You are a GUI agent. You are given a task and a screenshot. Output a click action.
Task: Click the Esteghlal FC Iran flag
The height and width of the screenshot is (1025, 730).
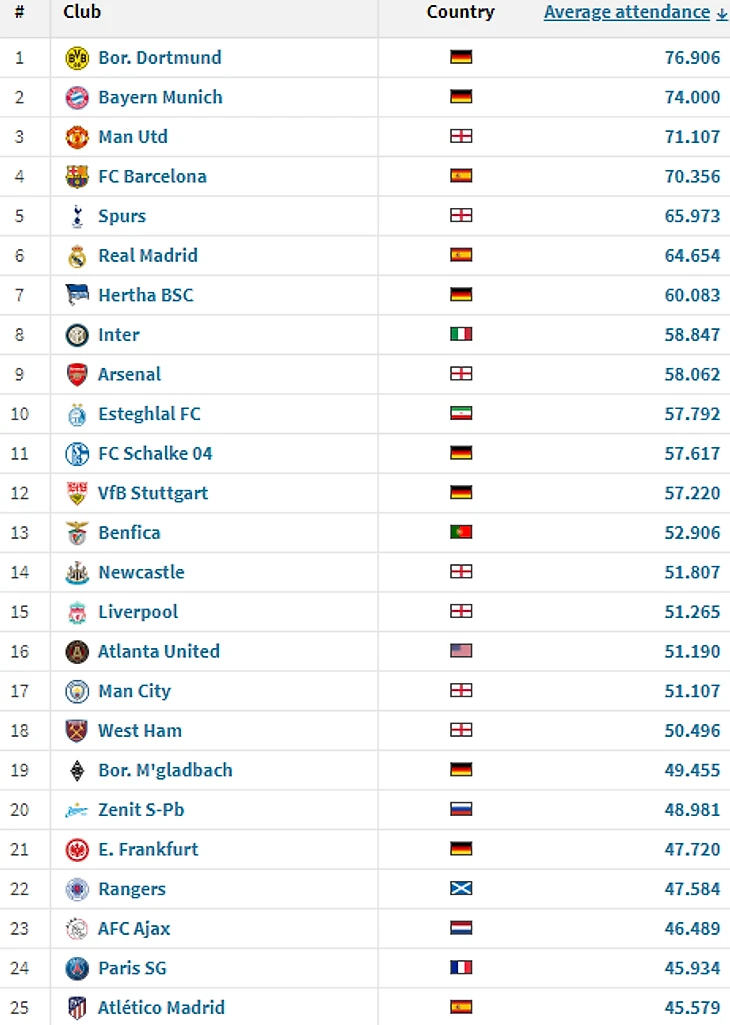point(461,414)
